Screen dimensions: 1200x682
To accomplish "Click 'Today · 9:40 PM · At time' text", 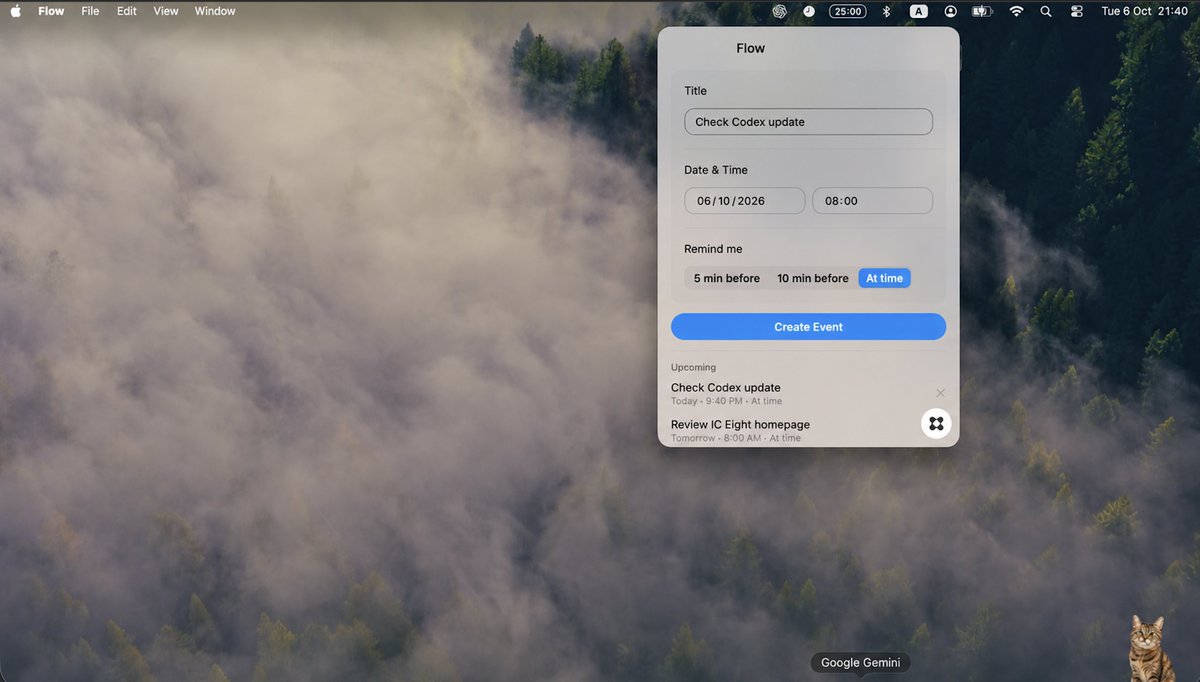I will click(x=727, y=401).
